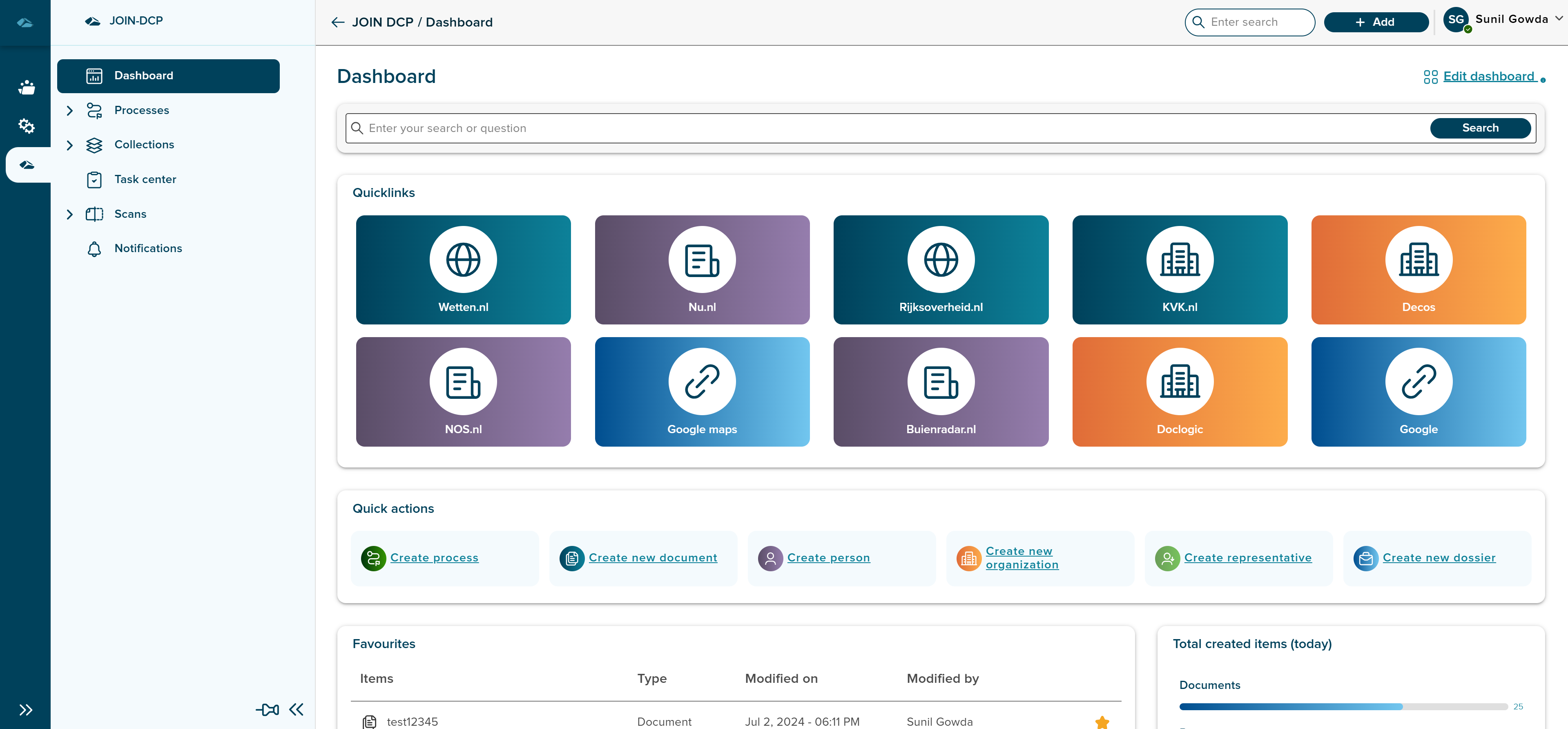The width and height of the screenshot is (1568, 729).
Task: Unfavourite test12345 via the star icon
Action: [x=1102, y=722]
